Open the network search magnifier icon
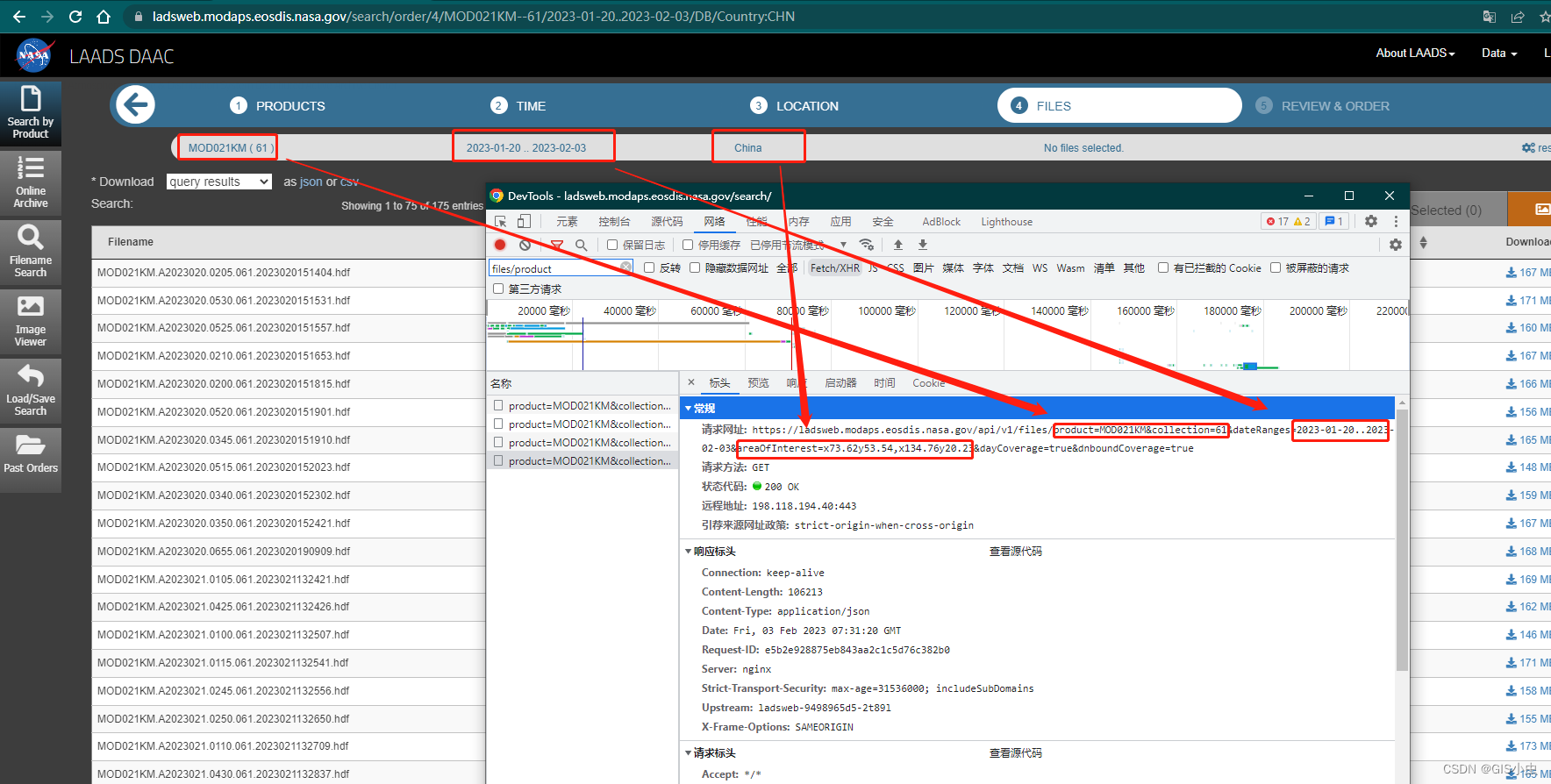This screenshot has width=1551, height=784. (x=581, y=245)
